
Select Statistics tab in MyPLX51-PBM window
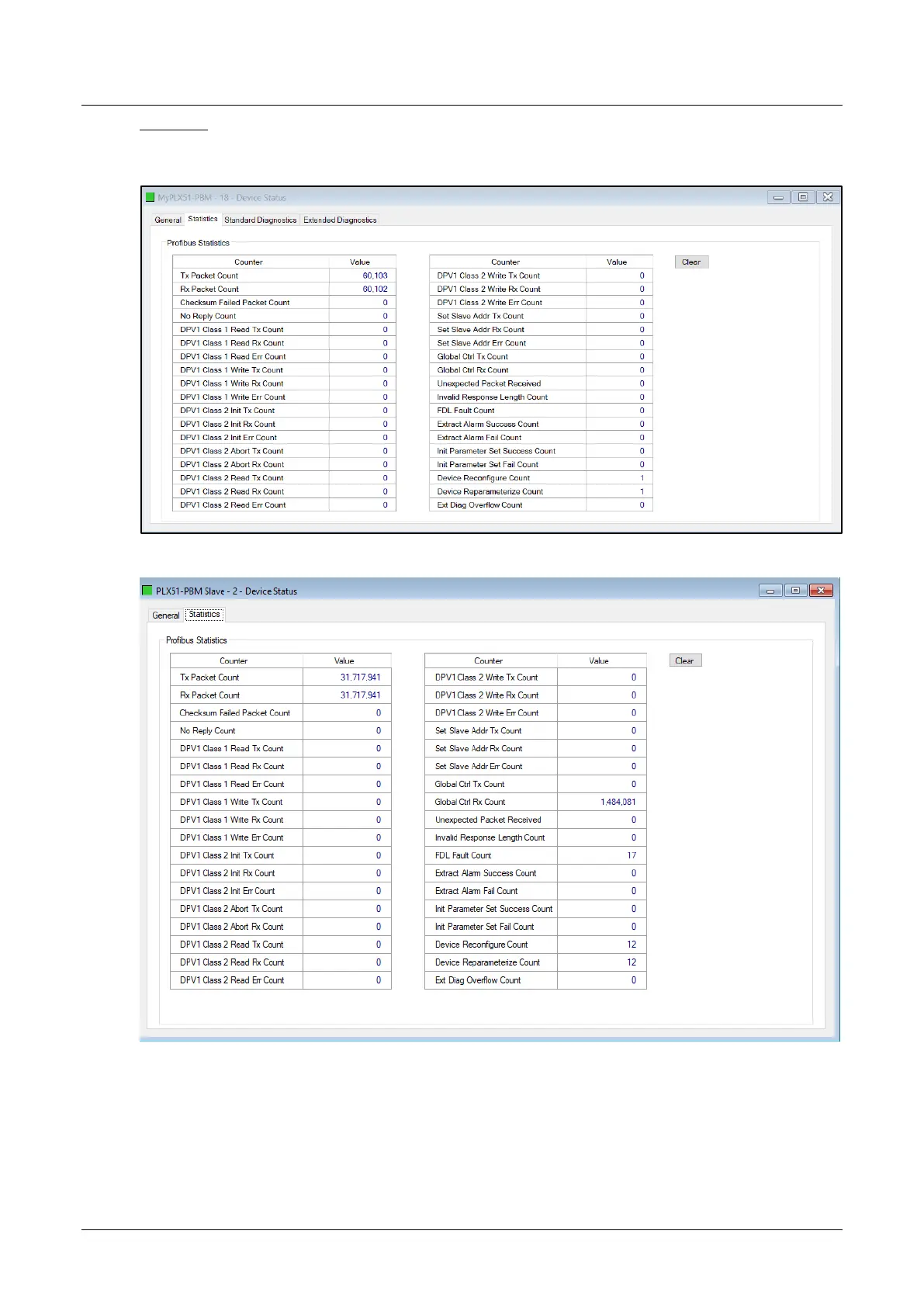coord(202,219)
